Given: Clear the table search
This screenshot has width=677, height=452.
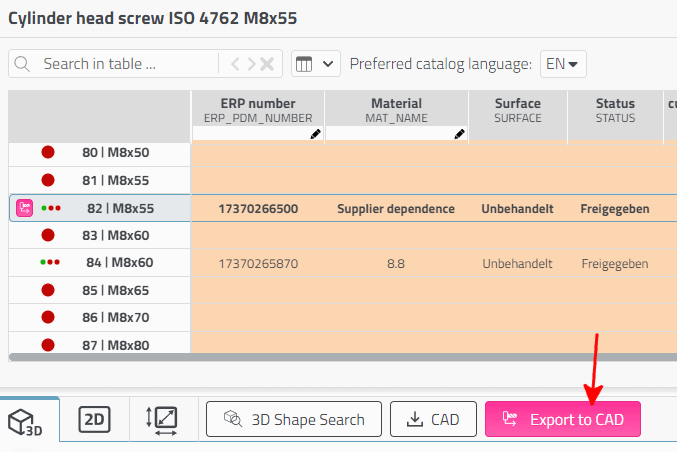Looking at the screenshot, I should (x=267, y=64).
